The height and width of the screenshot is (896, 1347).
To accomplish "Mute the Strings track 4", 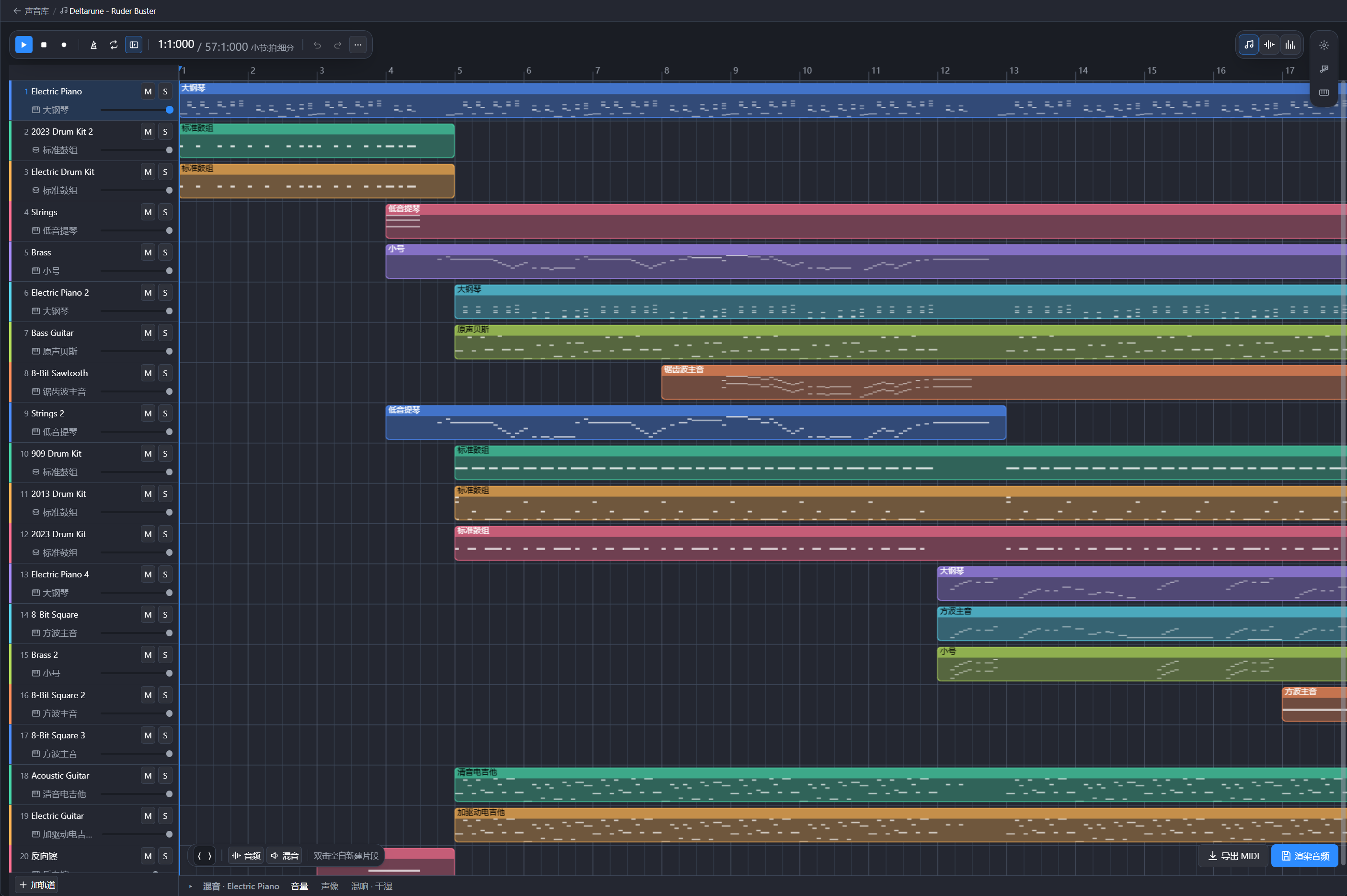I will click(148, 212).
